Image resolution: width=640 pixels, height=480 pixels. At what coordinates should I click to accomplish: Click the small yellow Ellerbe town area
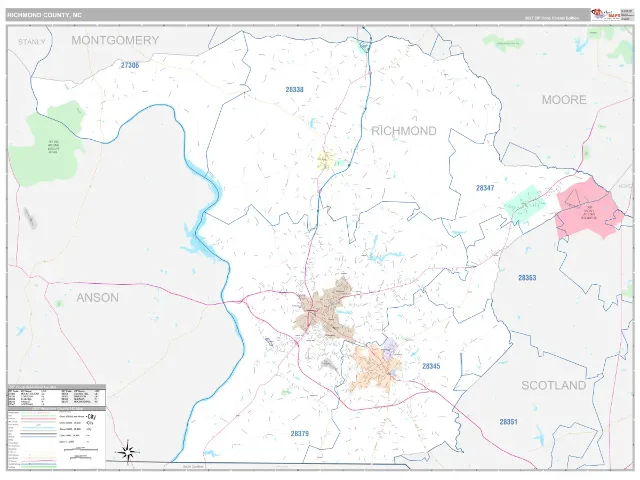point(326,160)
